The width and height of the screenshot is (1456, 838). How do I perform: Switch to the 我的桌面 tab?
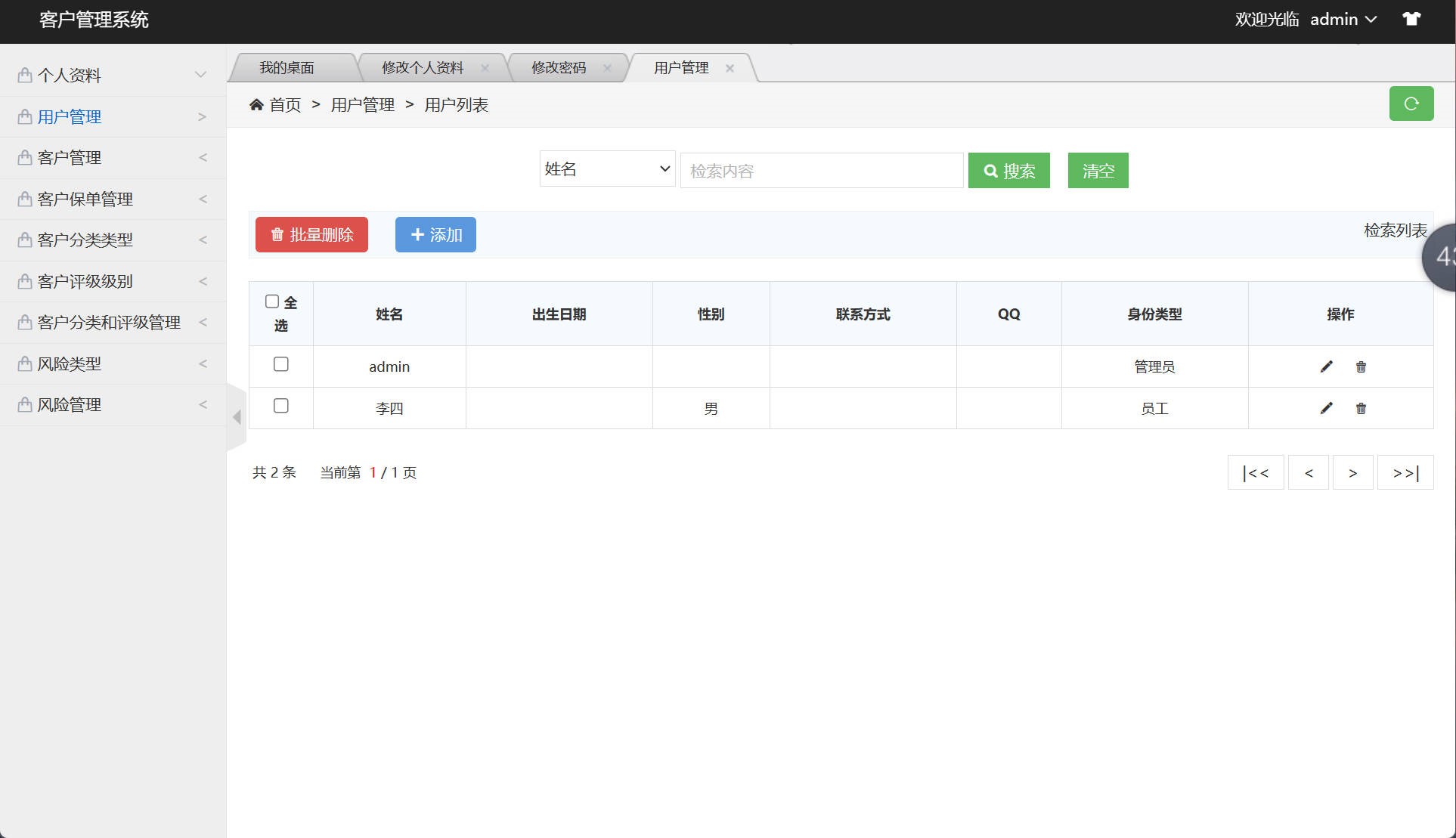click(x=287, y=67)
